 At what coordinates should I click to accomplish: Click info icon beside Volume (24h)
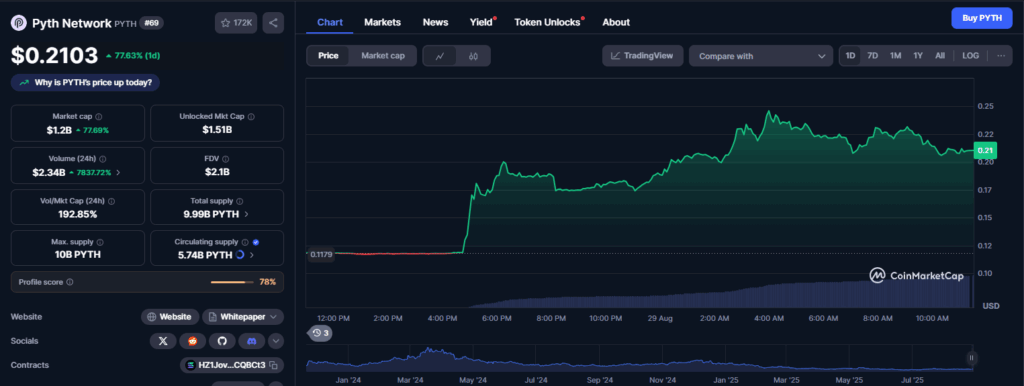click(x=103, y=159)
